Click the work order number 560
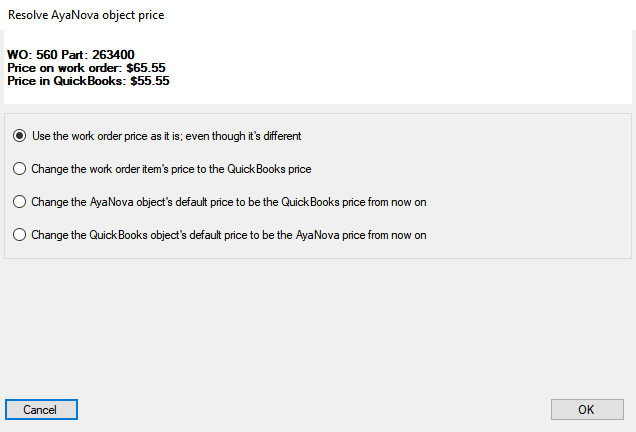Image resolution: width=636 pixels, height=432 pixels. [46, 55]
